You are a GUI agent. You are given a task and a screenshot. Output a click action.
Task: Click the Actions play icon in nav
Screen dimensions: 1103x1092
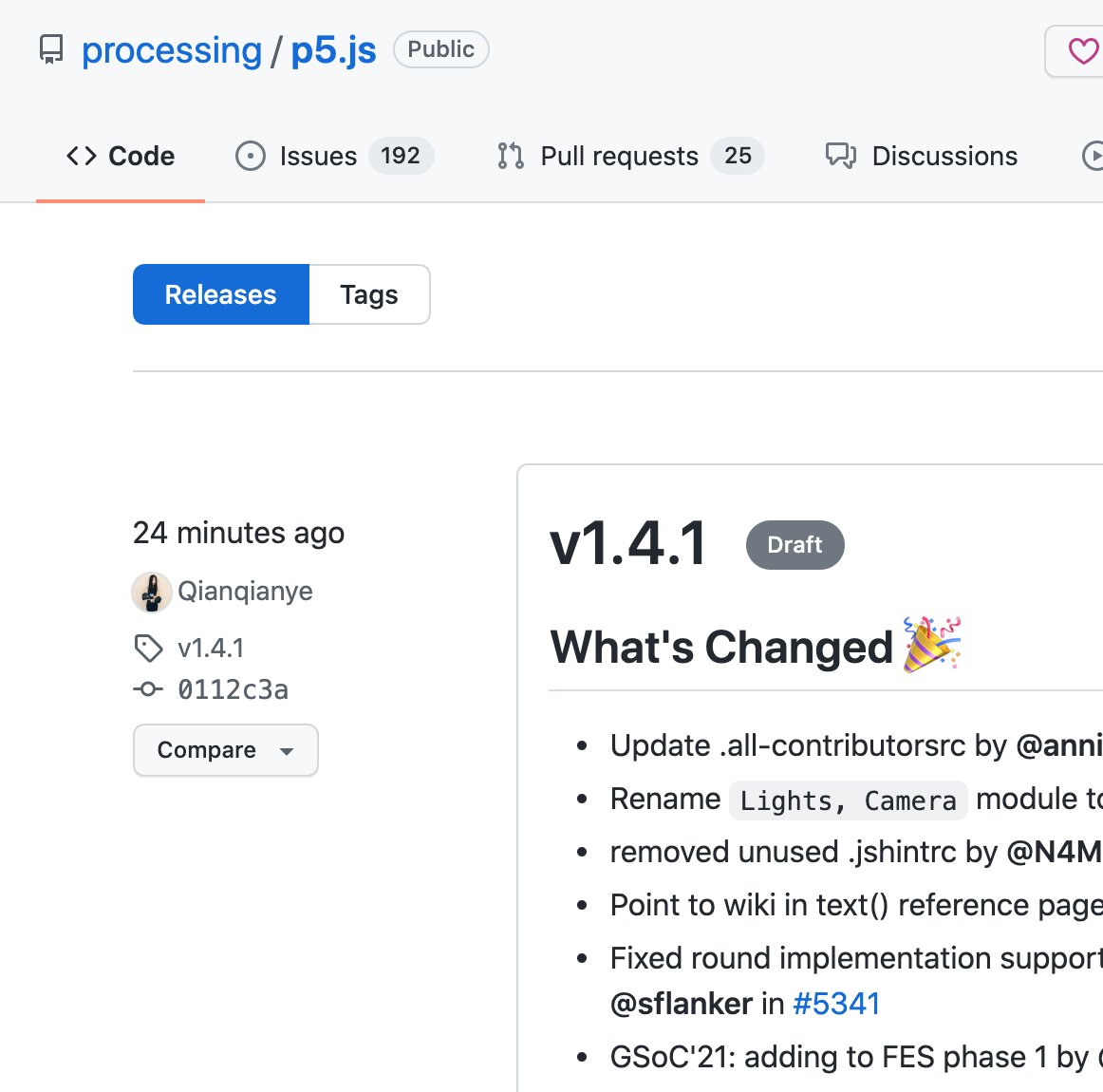pyautogui.click(x=1094, y=156)
